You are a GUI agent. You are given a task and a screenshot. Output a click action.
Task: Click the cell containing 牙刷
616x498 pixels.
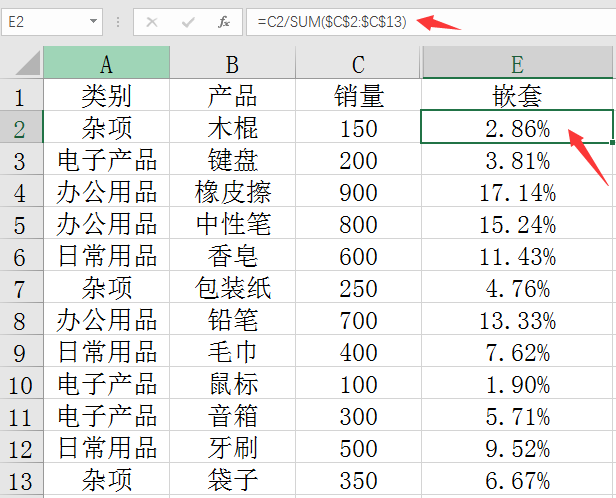pos(232,449)
